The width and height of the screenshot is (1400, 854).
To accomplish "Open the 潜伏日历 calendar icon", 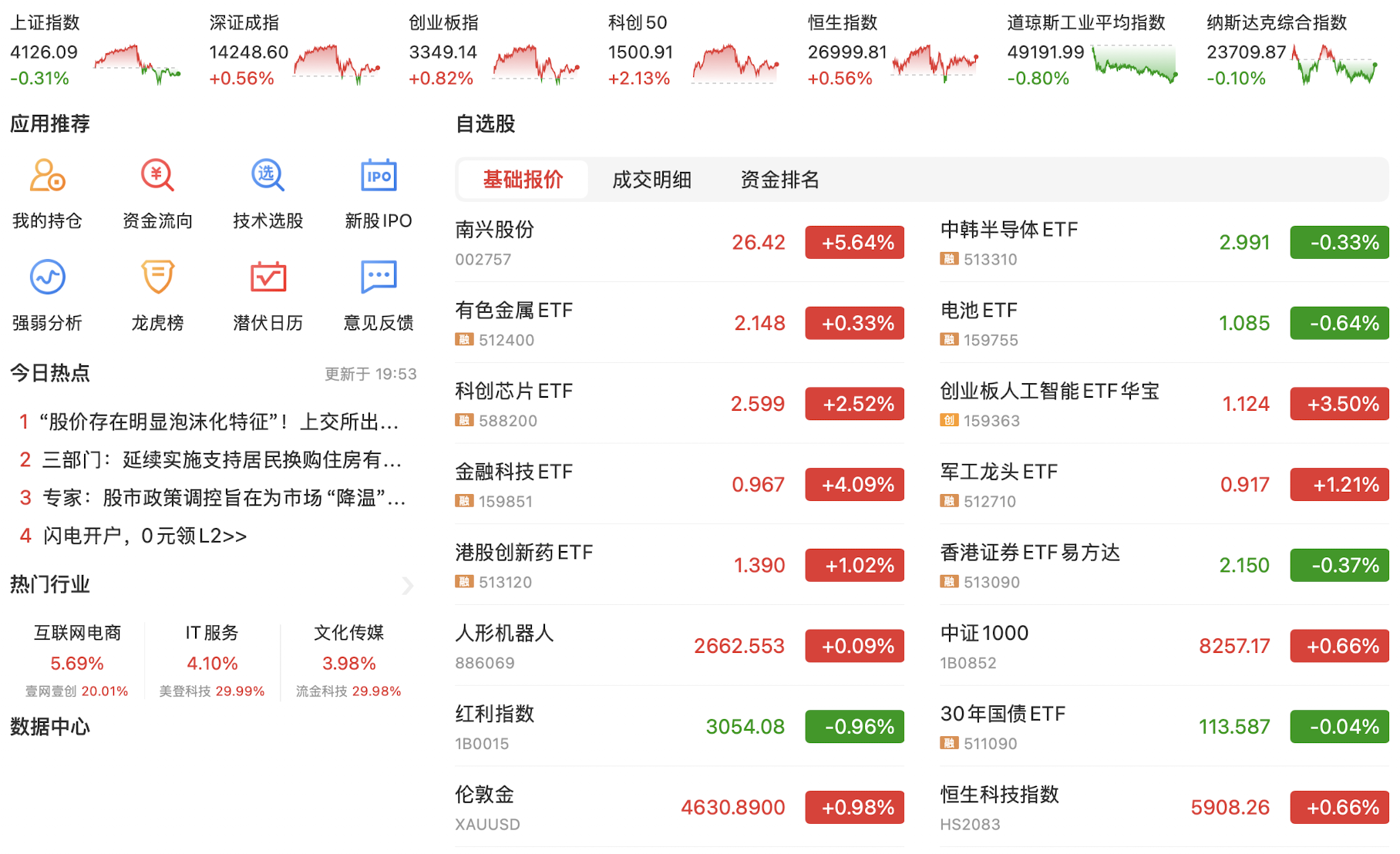I will (268, 277).
